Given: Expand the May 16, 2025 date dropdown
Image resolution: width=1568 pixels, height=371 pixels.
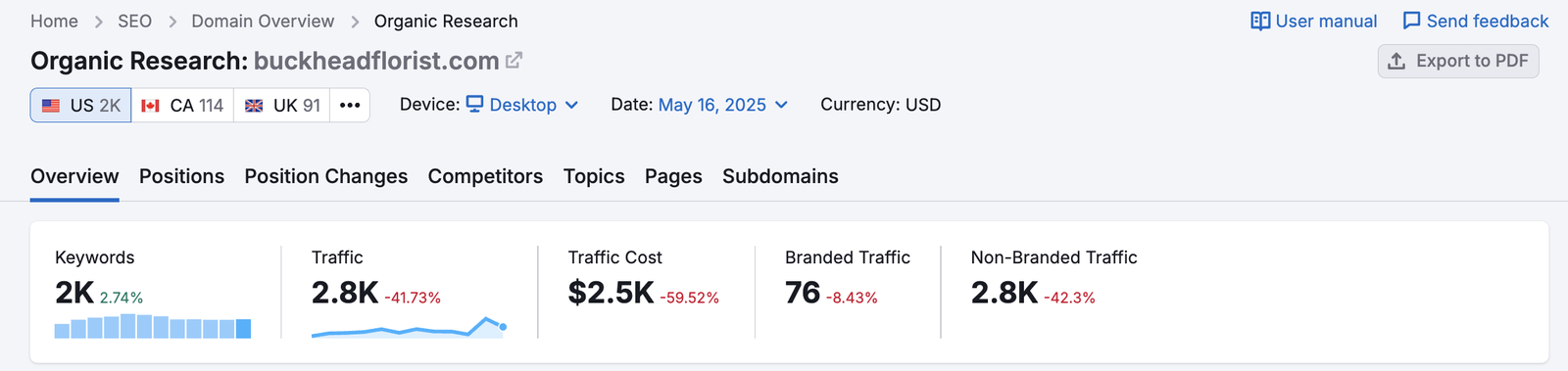Looking at the screenshot, I should click(x=723, y=105).
